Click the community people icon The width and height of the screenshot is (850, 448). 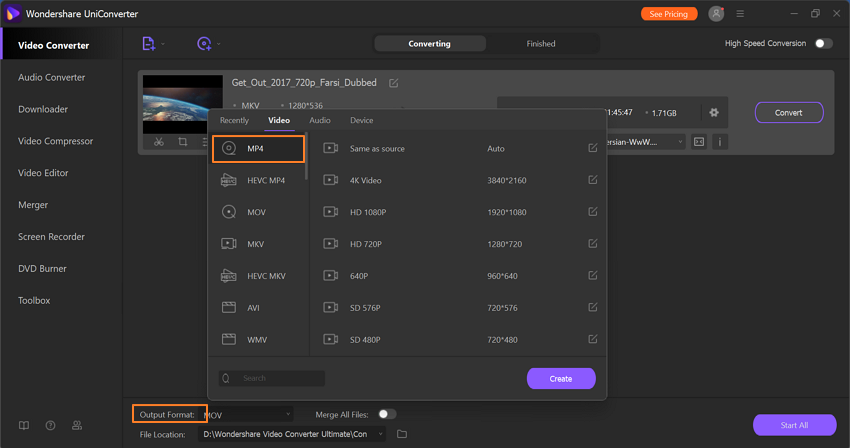click(x=77, y=425)
